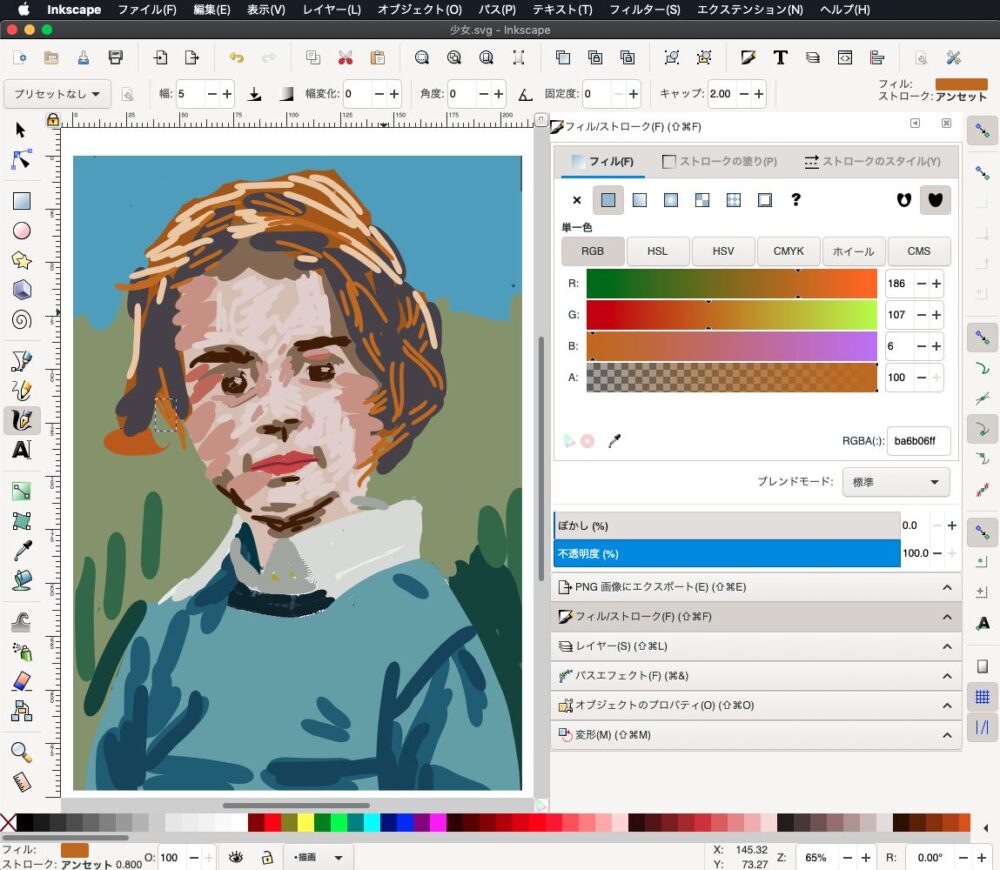This screenshot has width=1000, height=870.
Task: Select the spiral tool
Action: (21, 320)
